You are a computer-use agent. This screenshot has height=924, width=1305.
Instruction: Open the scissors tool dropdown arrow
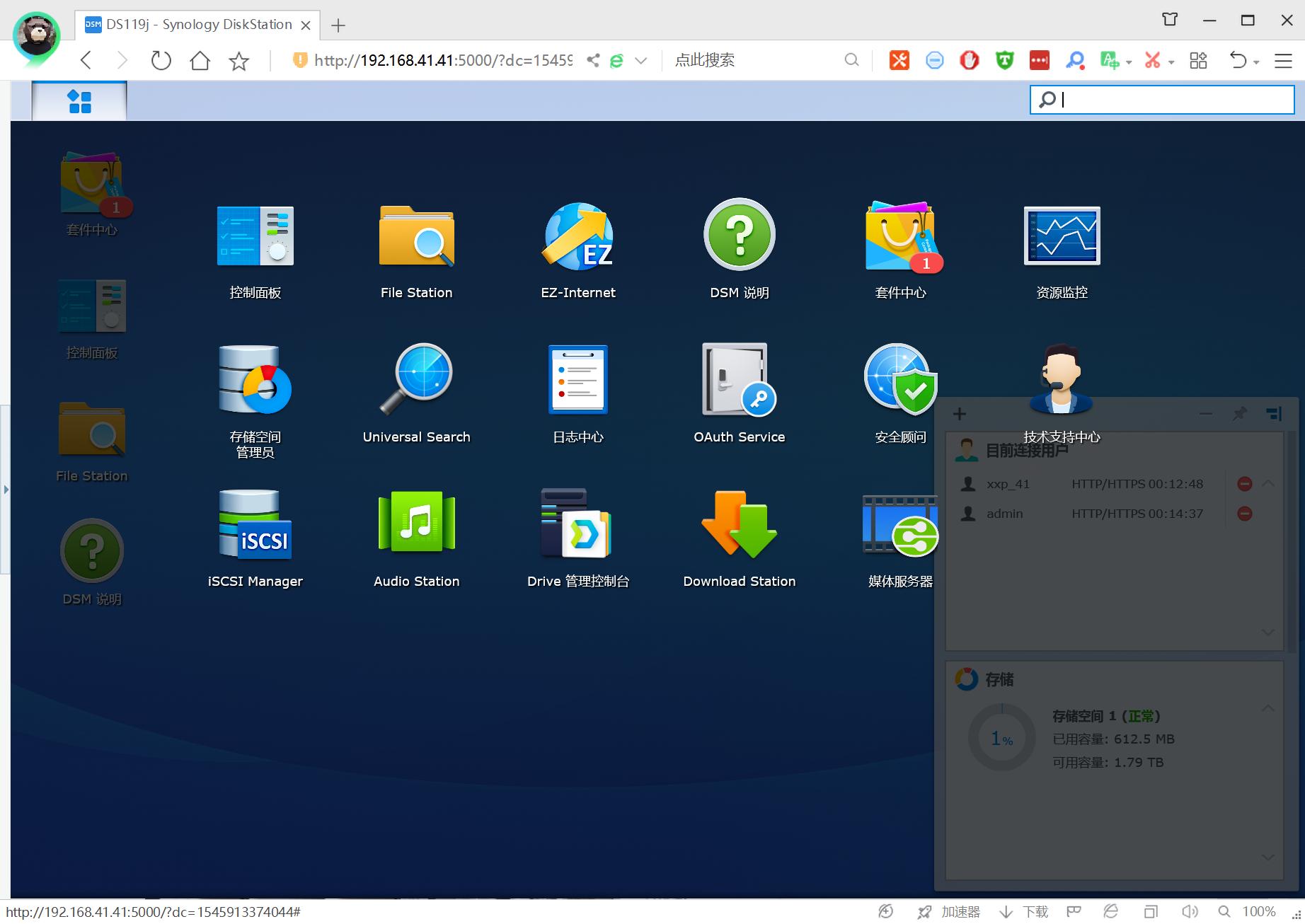point(1171,62)
